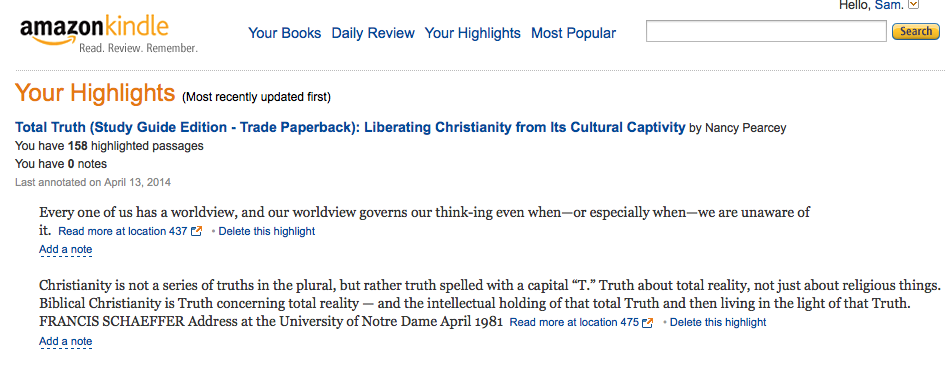952x367 pixels.
Task: Go to Daily Review
Action: 373,33
